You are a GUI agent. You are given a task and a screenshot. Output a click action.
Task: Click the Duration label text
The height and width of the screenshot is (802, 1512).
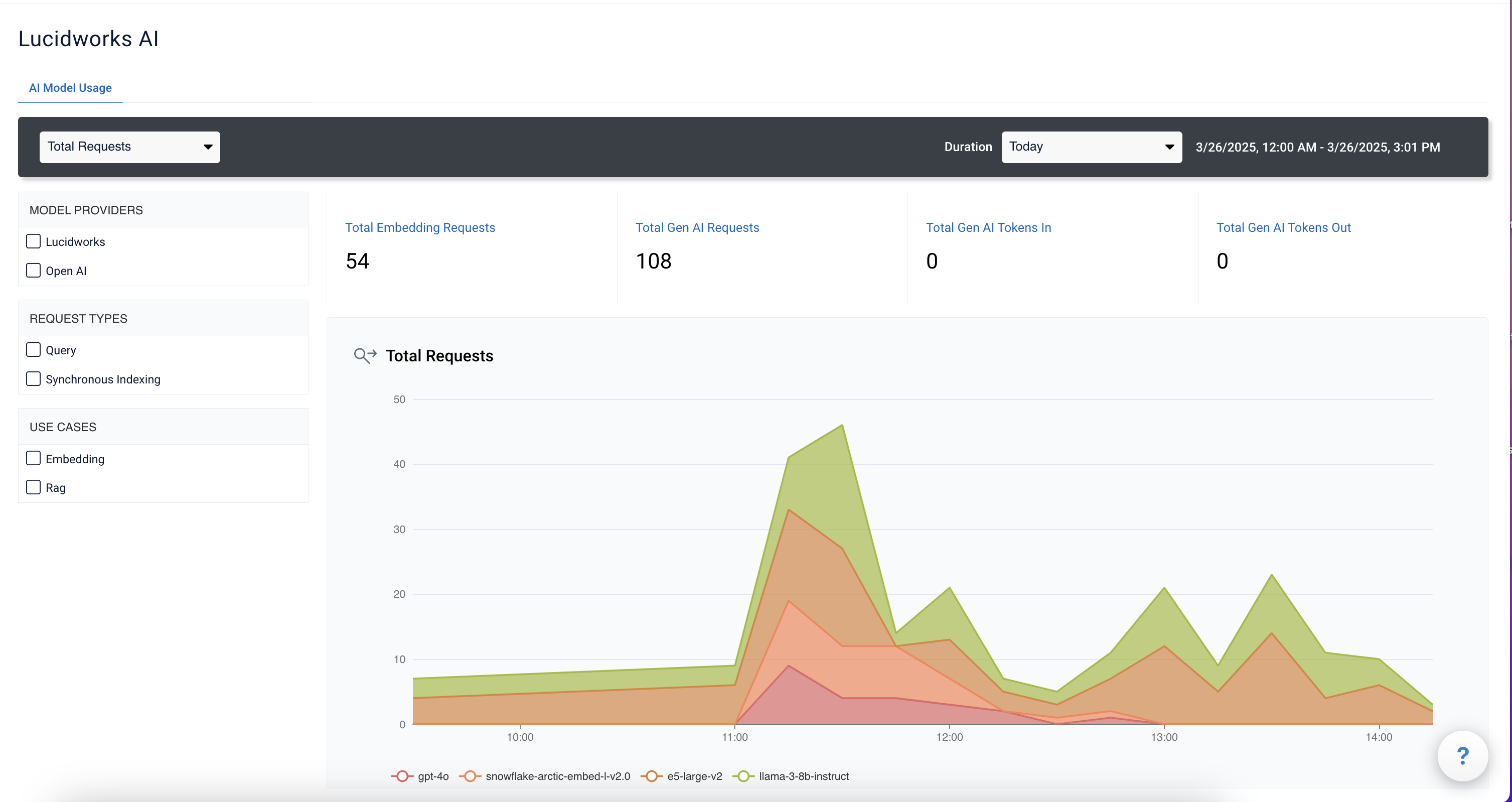coord(969,147)
